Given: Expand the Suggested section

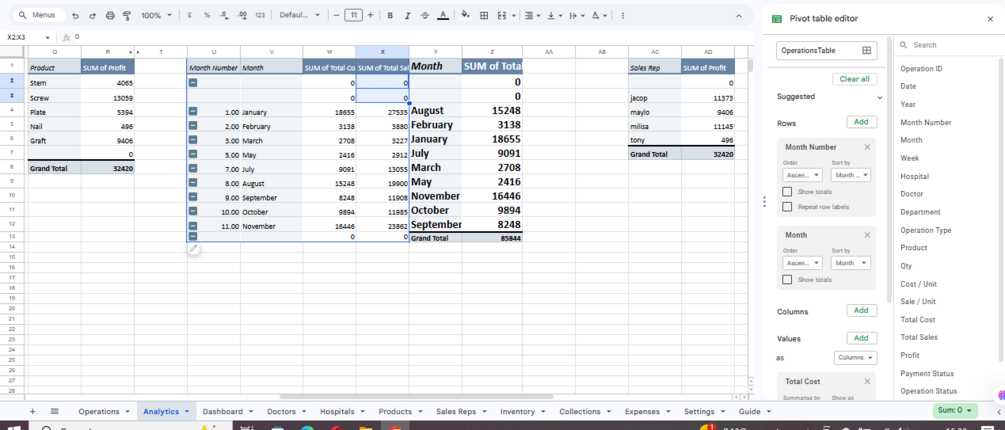Looking at the screenshot, I should coord(879,97).
